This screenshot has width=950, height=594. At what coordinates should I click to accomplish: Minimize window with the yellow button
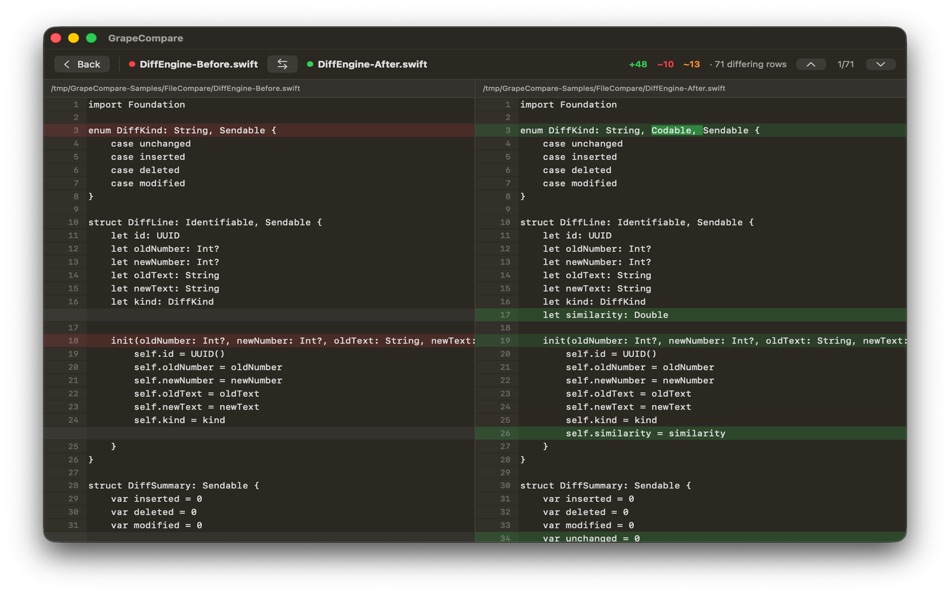(73, 38)
